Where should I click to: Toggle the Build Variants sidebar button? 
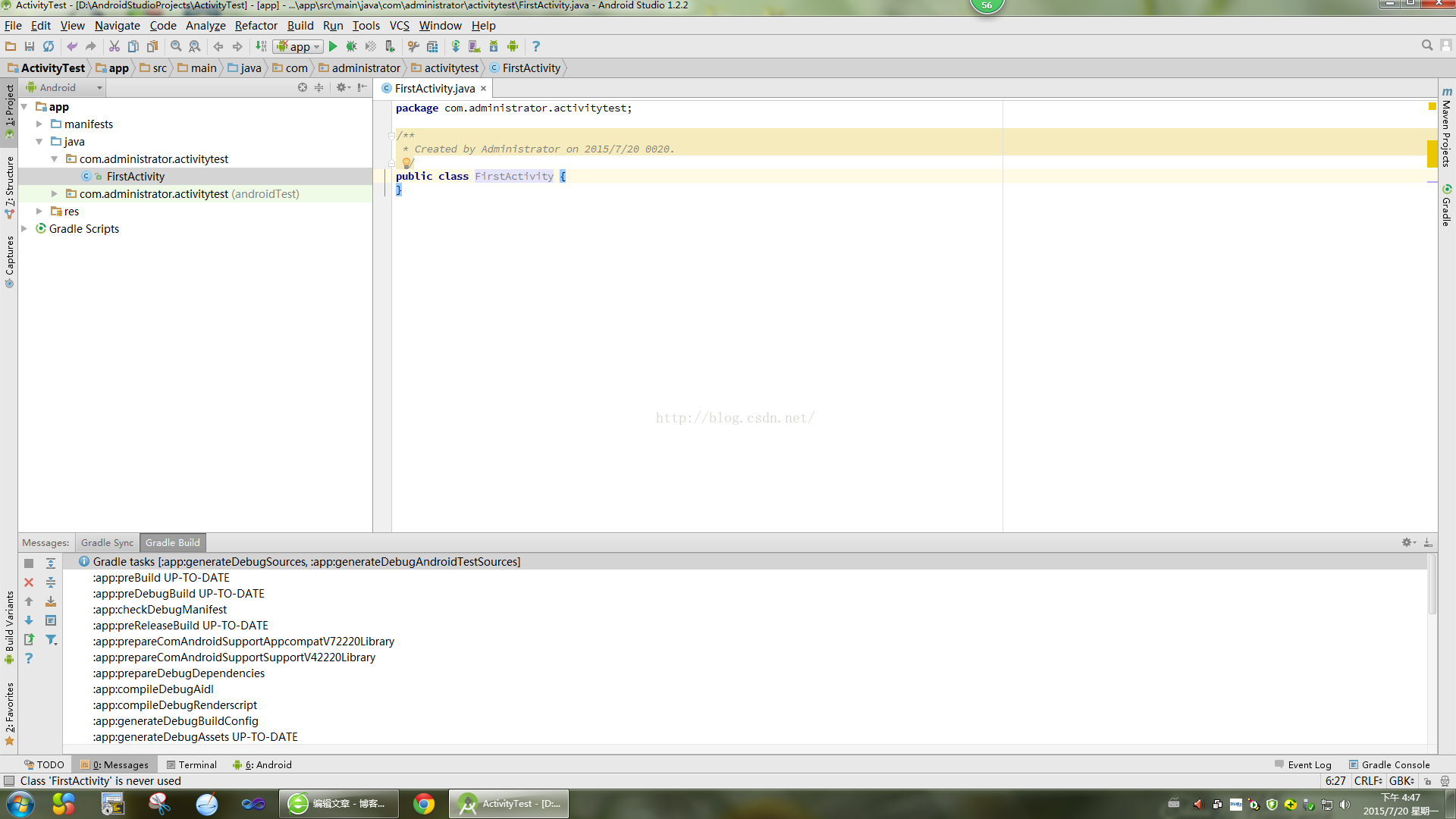[x=9, y=628]
